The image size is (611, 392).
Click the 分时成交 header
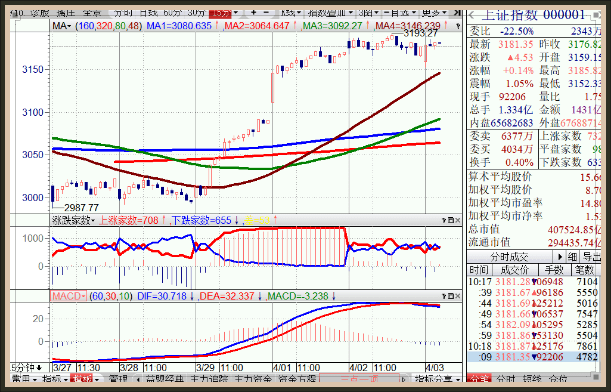click(510, 257)
